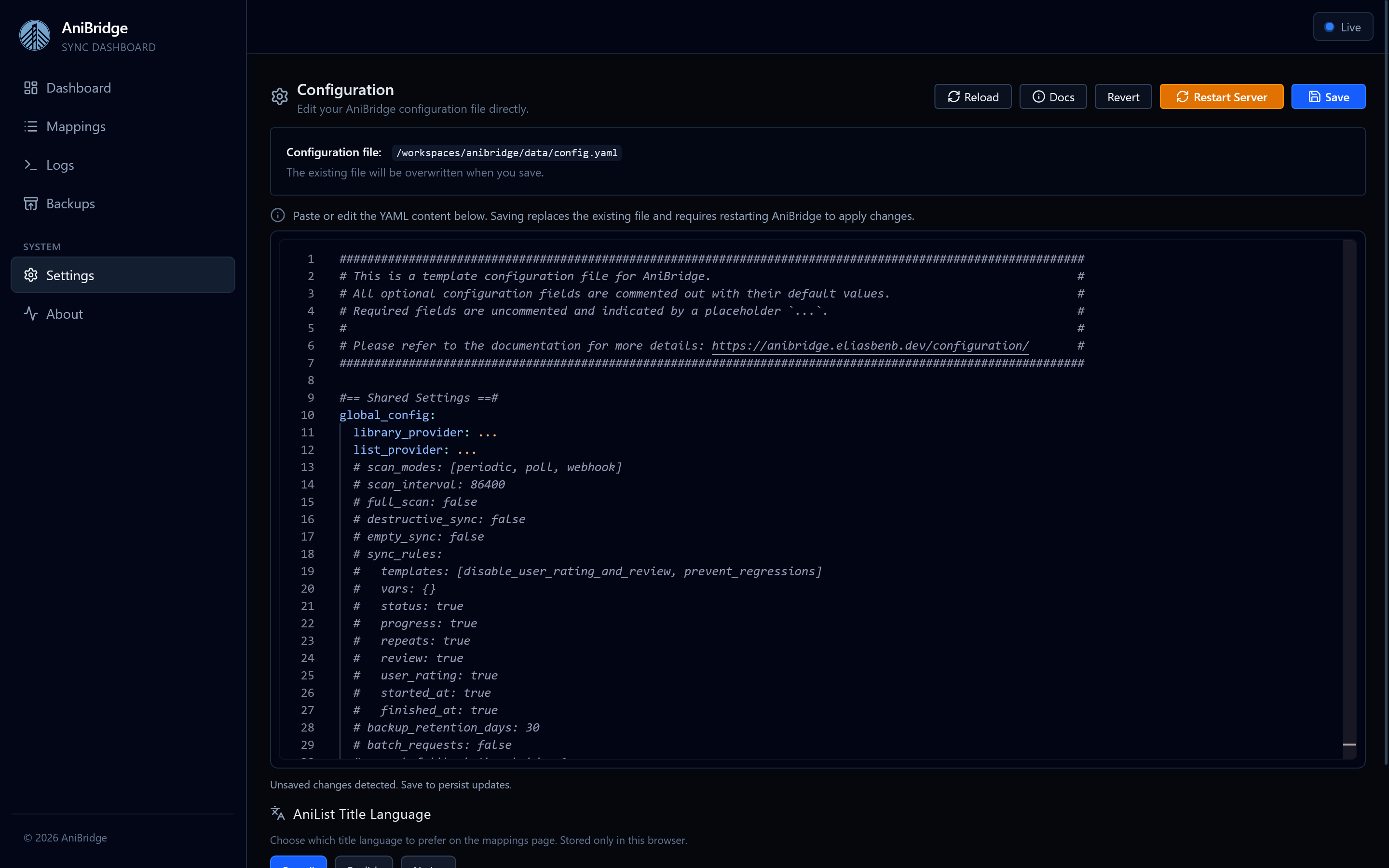Click the About activity icon

point(31,313)
